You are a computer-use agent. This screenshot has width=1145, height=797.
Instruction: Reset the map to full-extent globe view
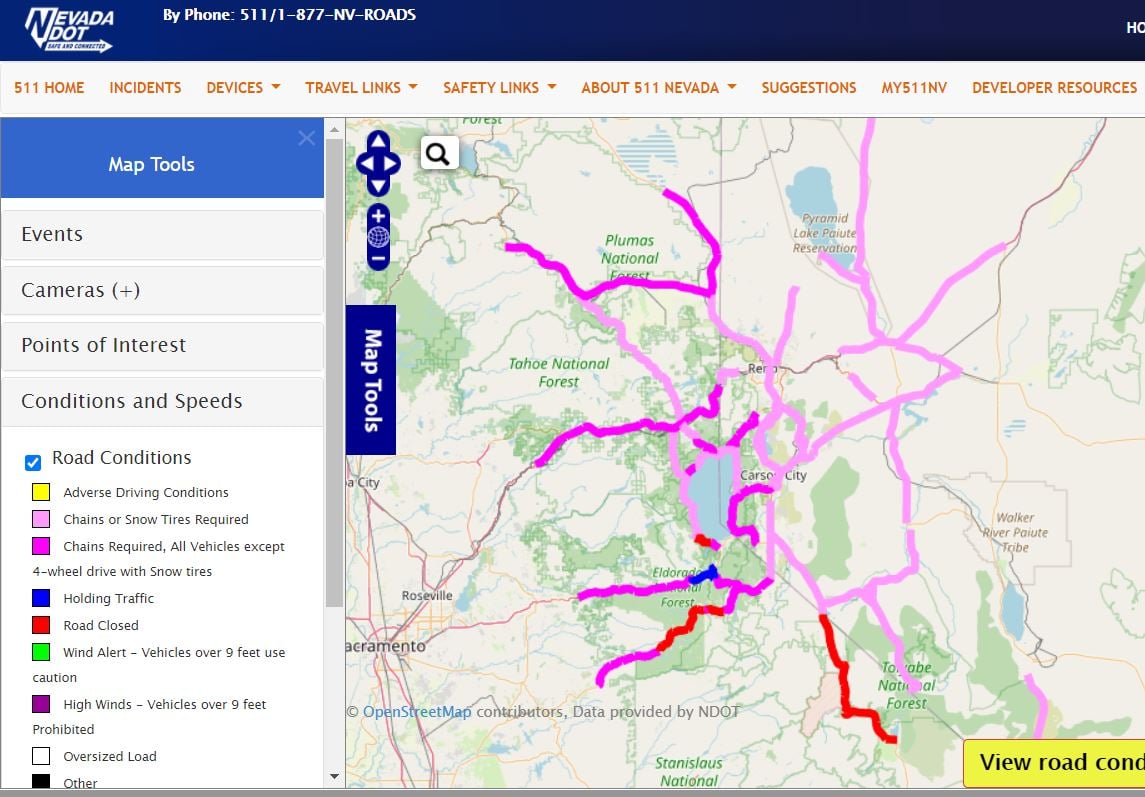(x=378, y=237)
